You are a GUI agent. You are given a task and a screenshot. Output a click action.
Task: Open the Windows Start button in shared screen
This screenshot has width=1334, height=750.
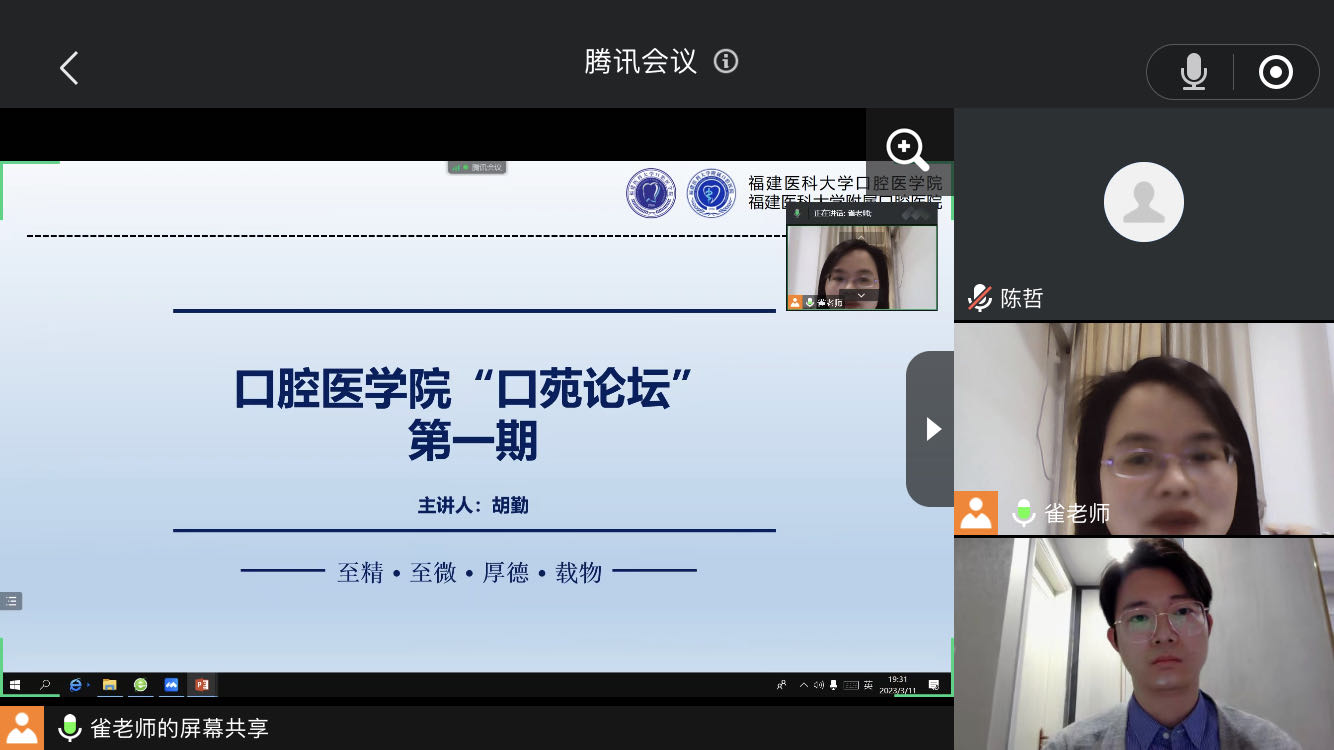point(15,685)
